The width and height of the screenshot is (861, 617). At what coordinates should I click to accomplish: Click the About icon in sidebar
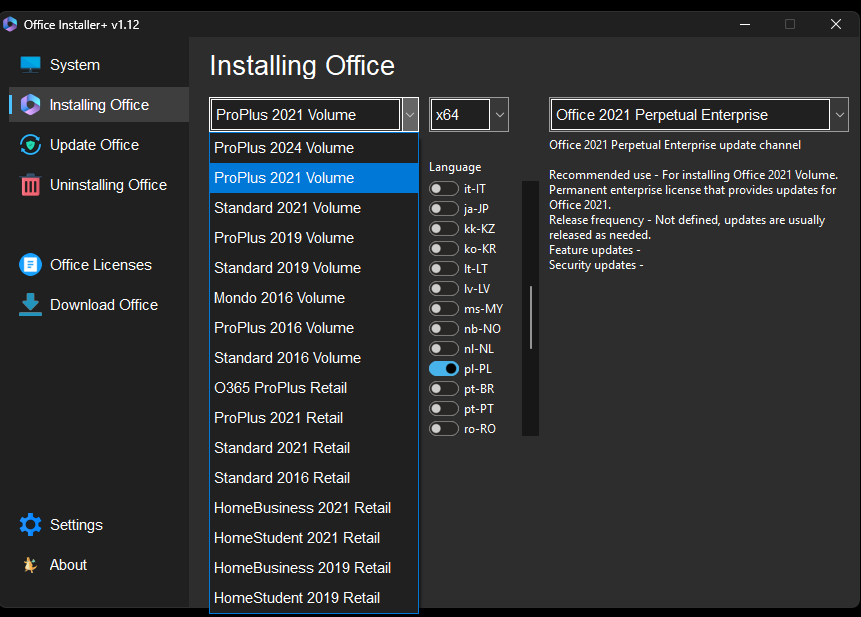click(x=30, y=565)
